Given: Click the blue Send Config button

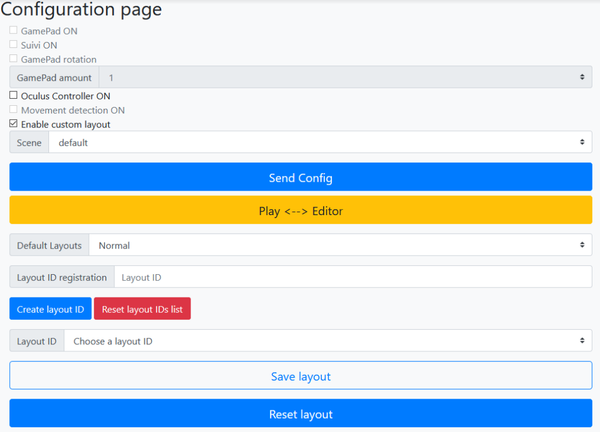Looking at the screenshot, I should (300, 178).
